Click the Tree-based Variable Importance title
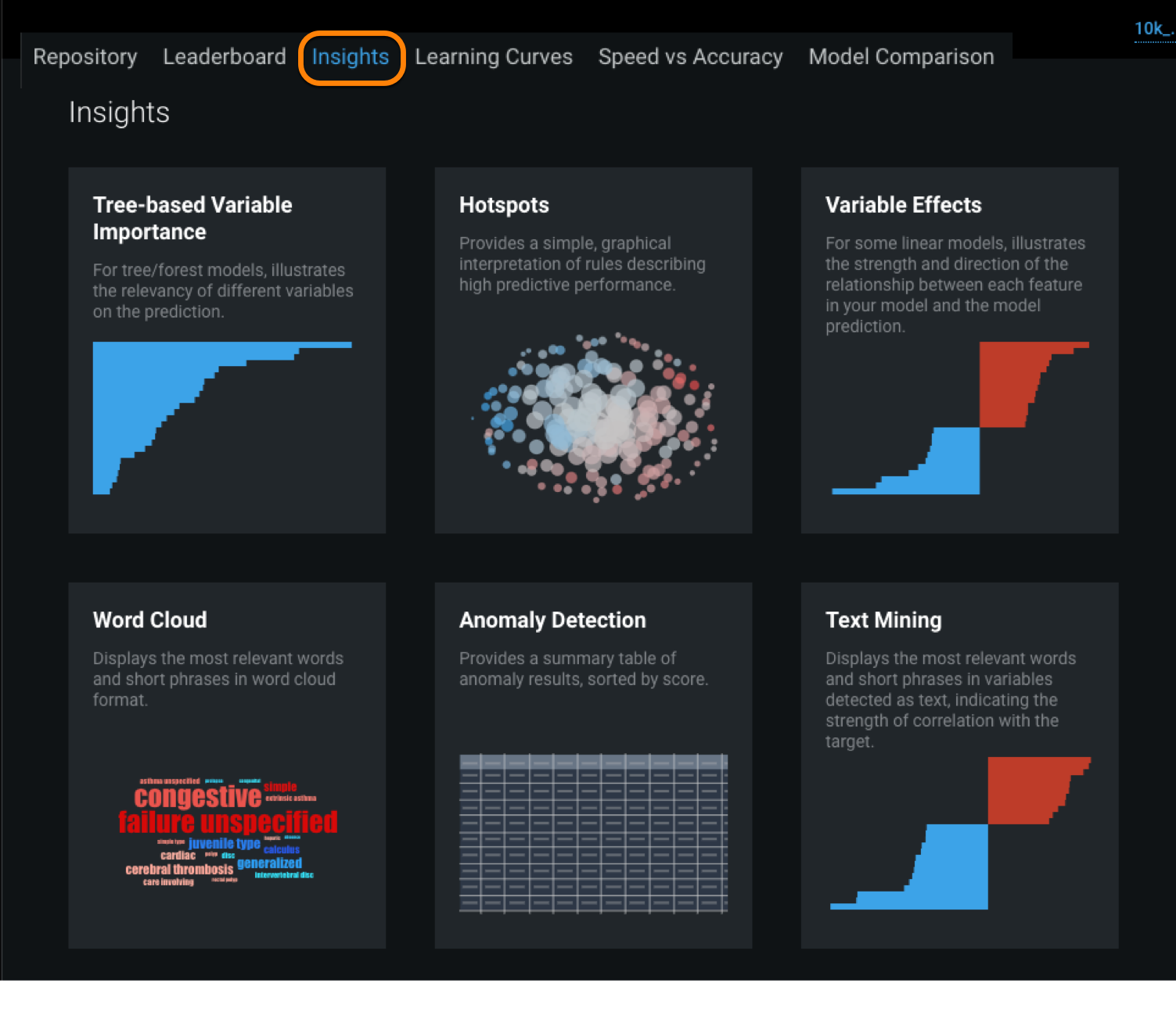1176x1012 pixels. click(x=192, y=218)
